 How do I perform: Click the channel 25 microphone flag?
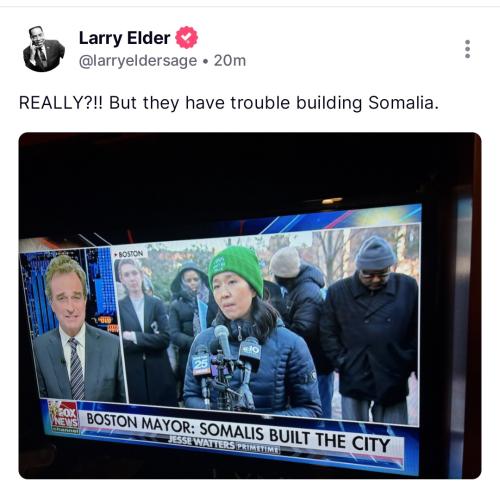click(201, 363)
